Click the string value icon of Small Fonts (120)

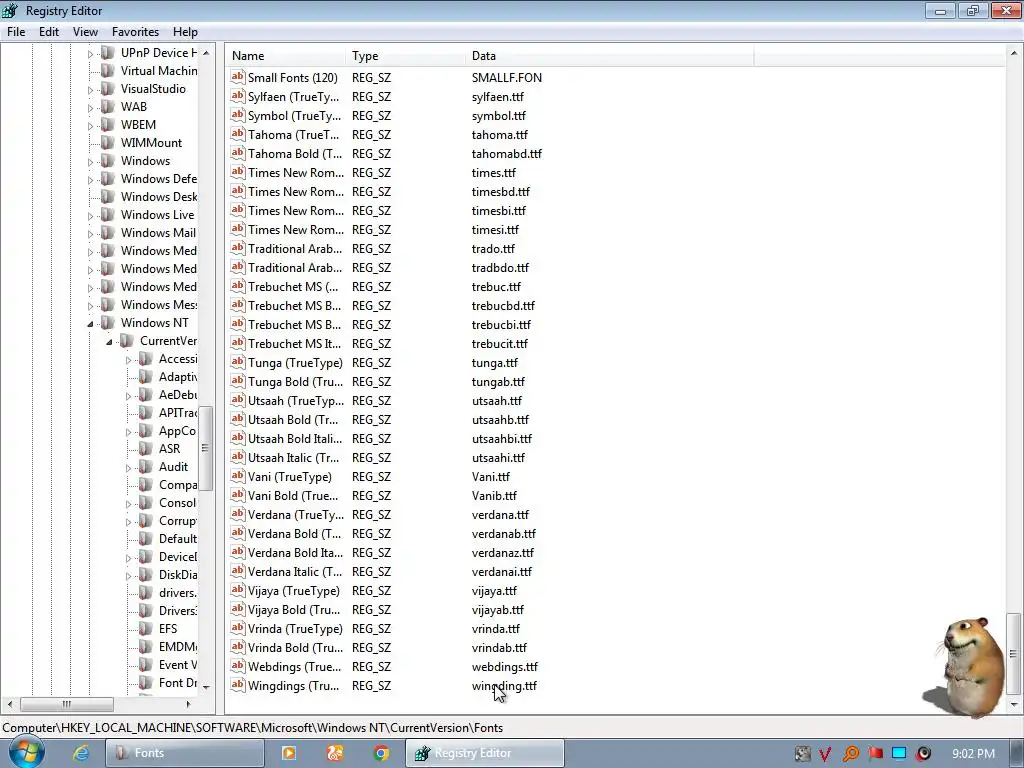(238, 77)
